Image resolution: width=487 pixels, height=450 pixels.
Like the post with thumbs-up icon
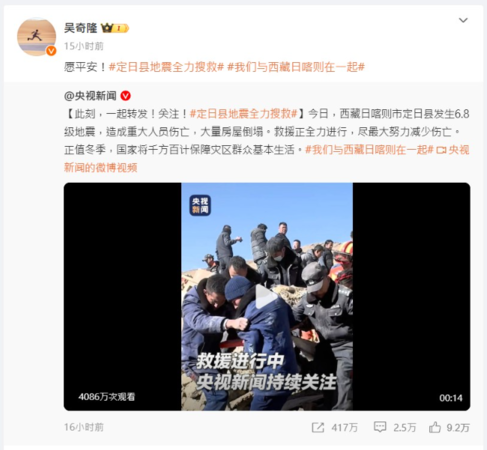(435, 427)
